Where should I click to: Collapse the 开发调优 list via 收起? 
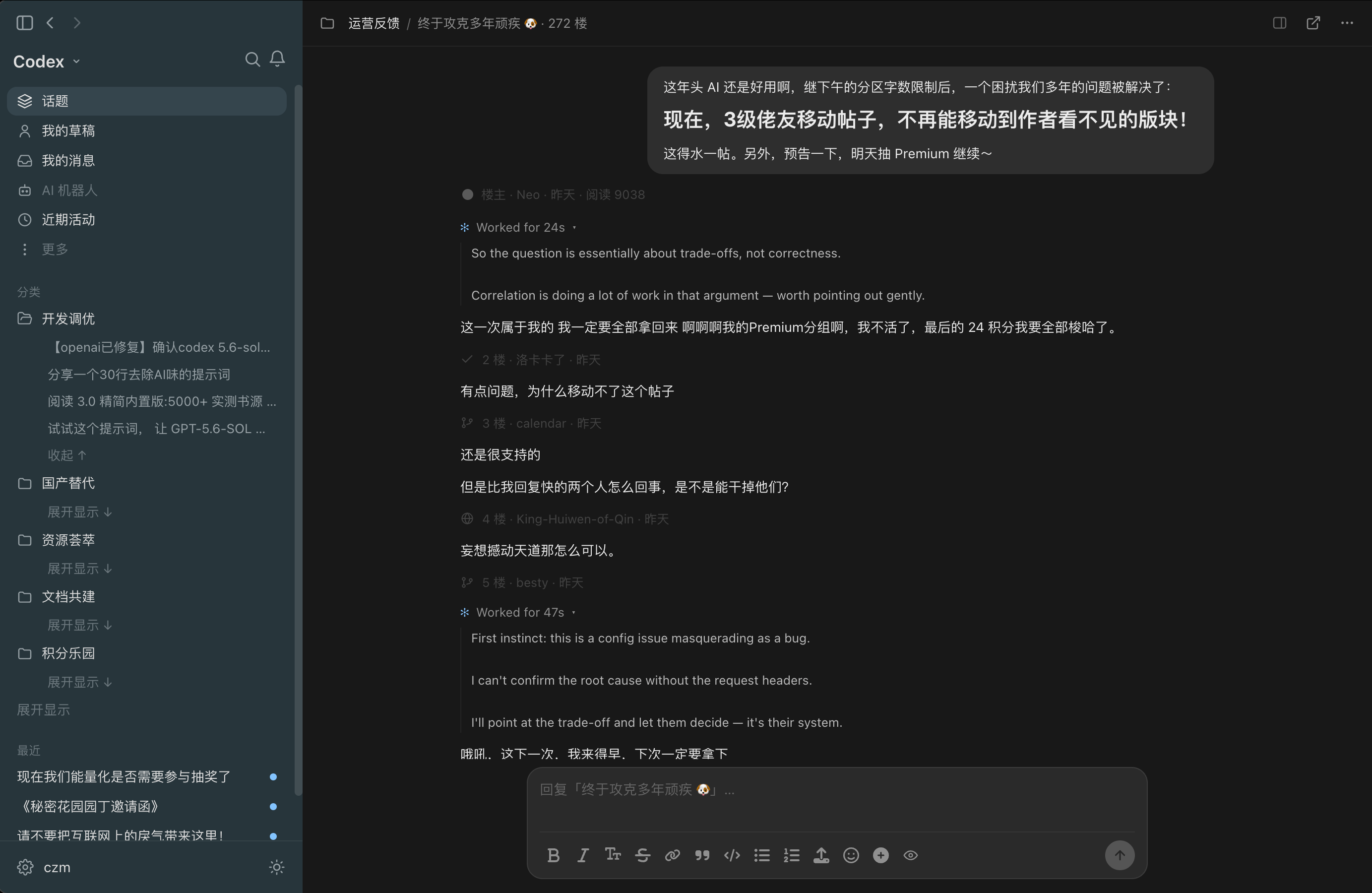pos(67,455)
